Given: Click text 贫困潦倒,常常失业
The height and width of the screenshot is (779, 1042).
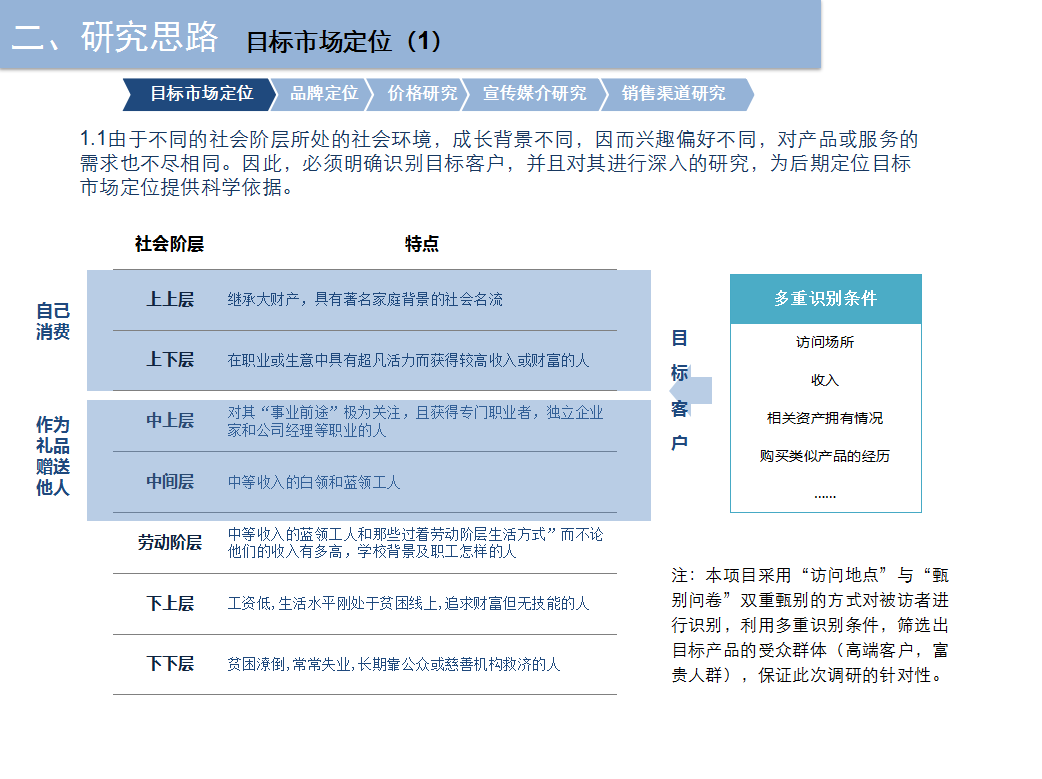Looking at the screenshot, I should coord(290,664).
